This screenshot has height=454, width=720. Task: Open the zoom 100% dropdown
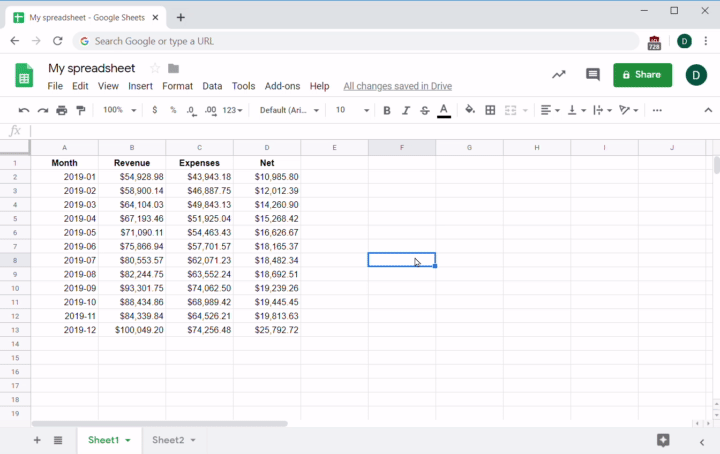119,110
